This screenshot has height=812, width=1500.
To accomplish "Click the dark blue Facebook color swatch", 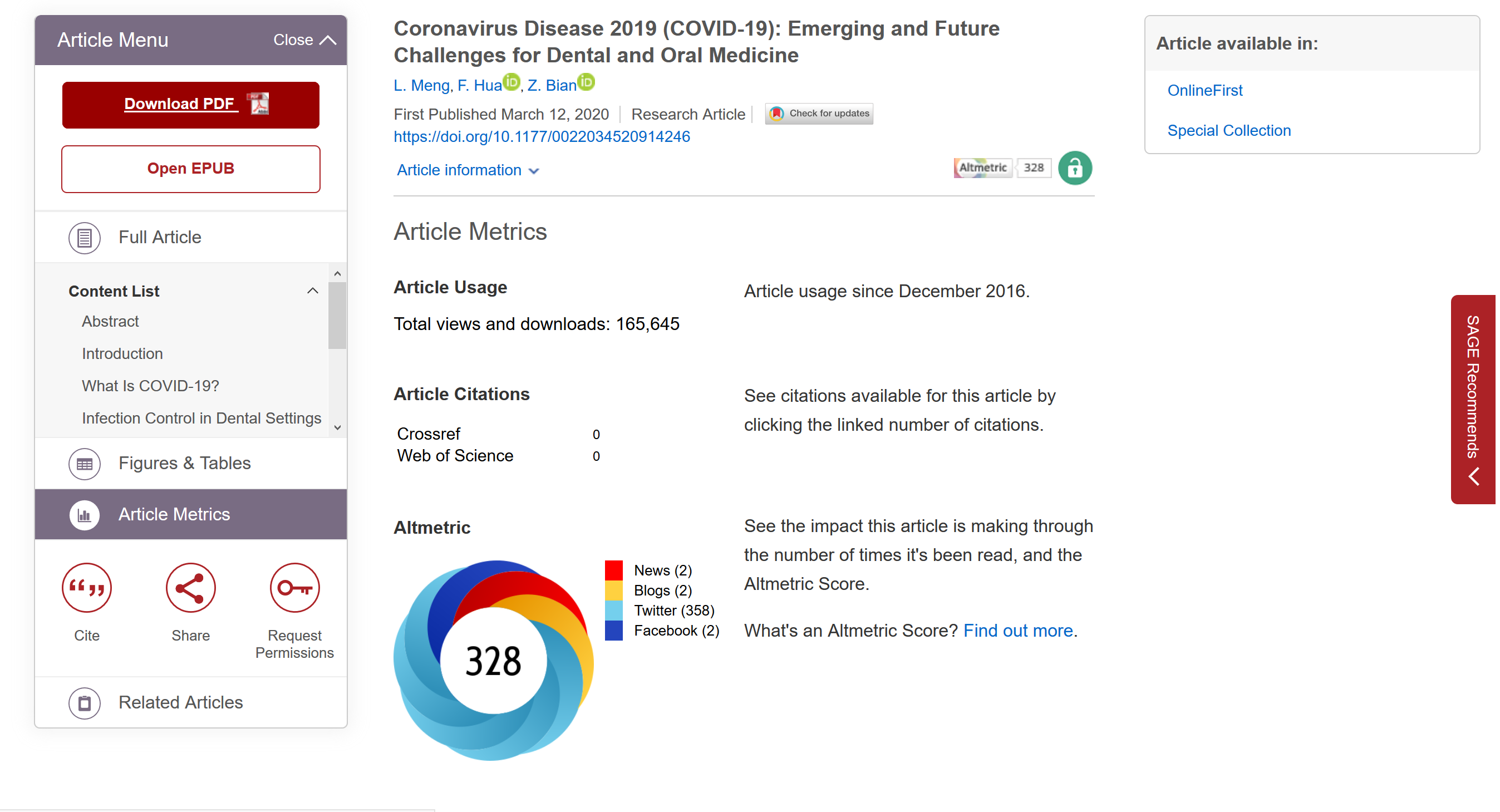I will 614,631.
